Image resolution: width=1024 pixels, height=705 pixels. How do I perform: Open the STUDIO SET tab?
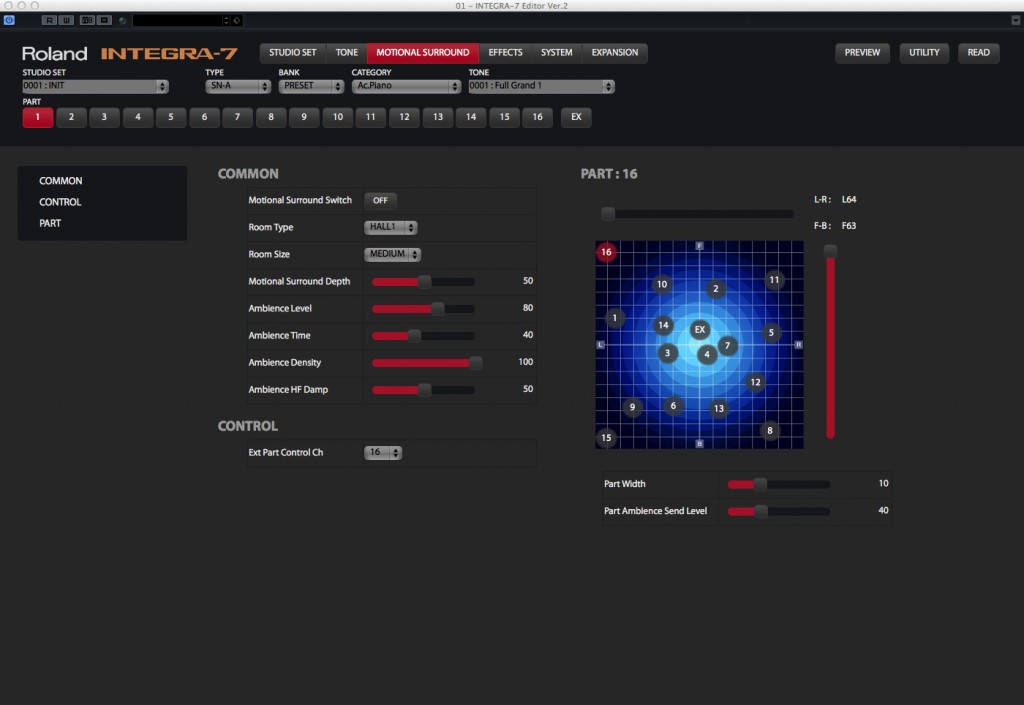coord(292,52)
